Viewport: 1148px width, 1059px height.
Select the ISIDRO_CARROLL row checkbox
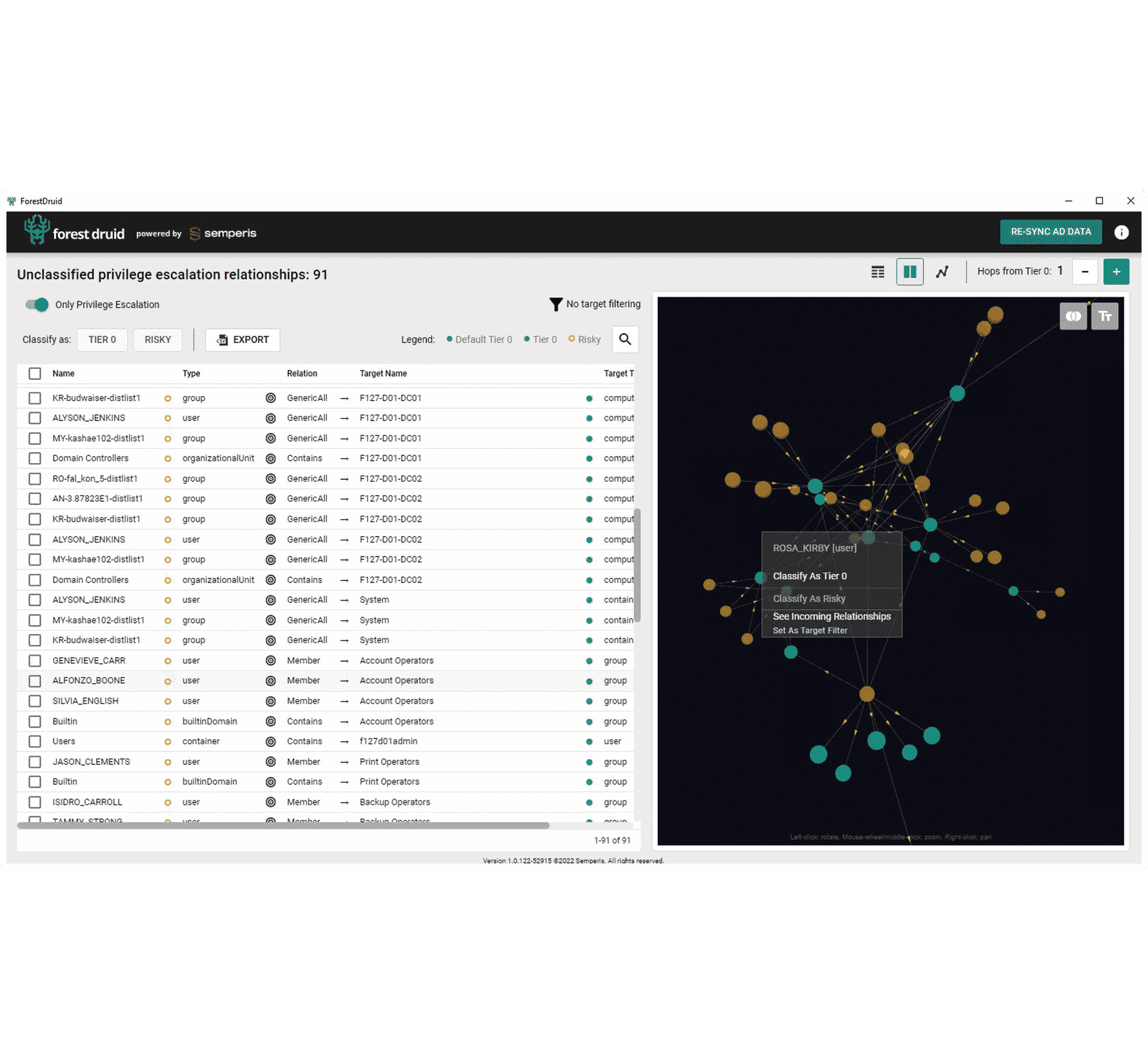coord(35,802)
